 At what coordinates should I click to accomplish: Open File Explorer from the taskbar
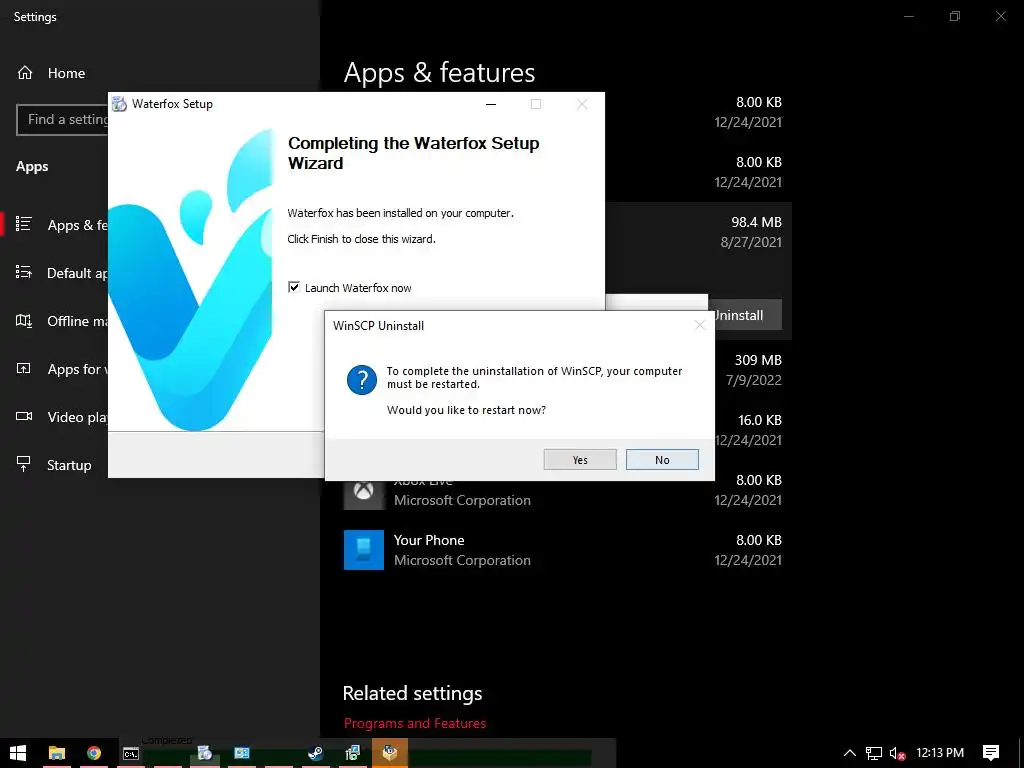(57, 753)
